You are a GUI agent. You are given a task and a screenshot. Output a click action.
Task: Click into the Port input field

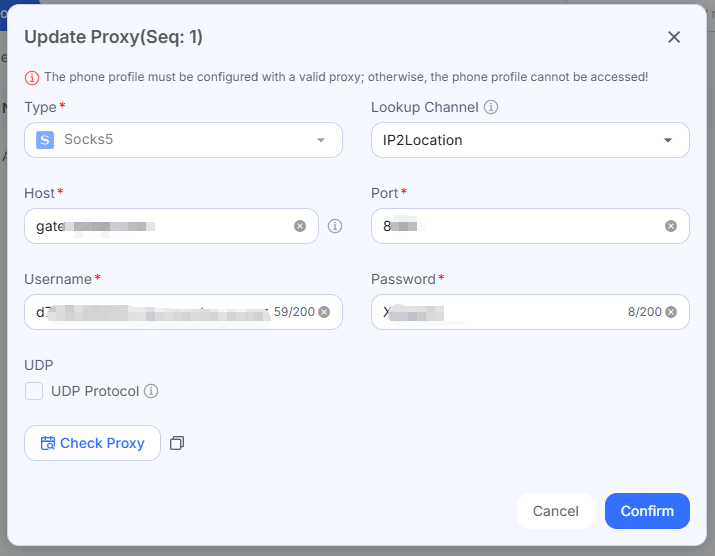pos(530,226)
